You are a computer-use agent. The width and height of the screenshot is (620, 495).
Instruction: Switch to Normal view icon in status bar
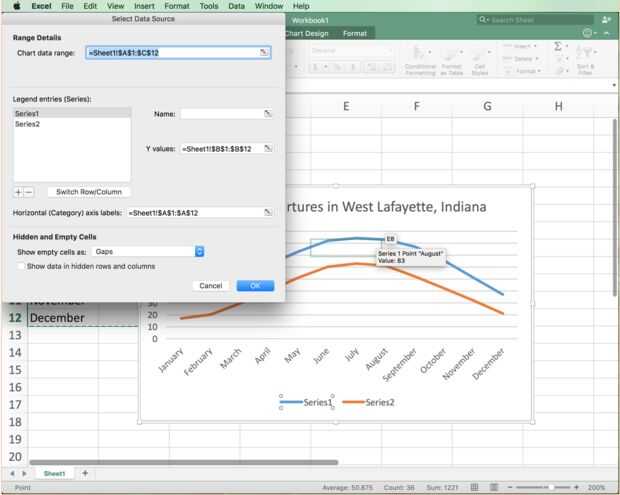click(x=474, y=487)
